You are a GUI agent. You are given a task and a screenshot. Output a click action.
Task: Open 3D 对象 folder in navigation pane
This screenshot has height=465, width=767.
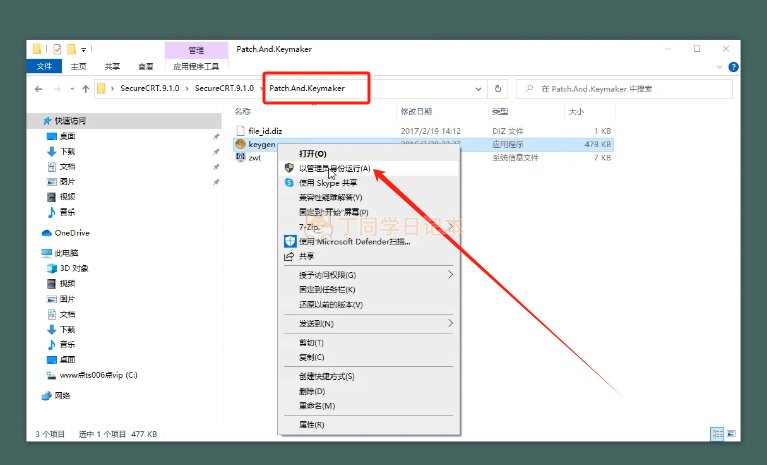point(73,268)
